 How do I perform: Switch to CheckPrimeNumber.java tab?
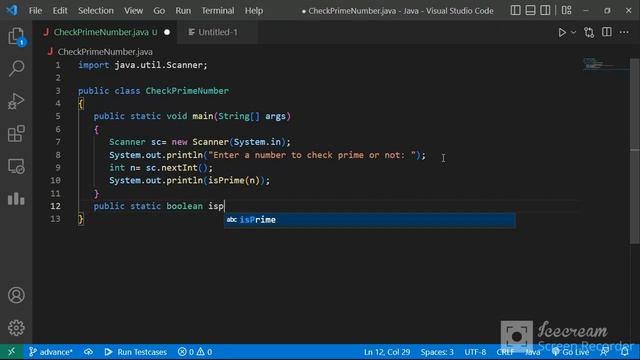105,32
